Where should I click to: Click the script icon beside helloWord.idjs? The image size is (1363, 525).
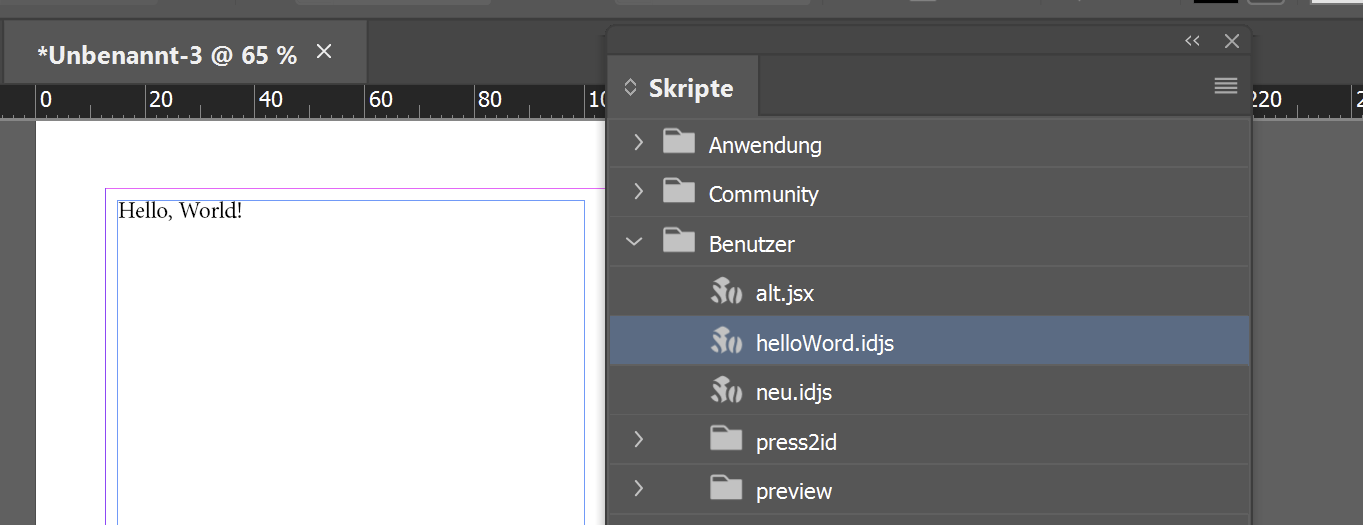[726, 342]
